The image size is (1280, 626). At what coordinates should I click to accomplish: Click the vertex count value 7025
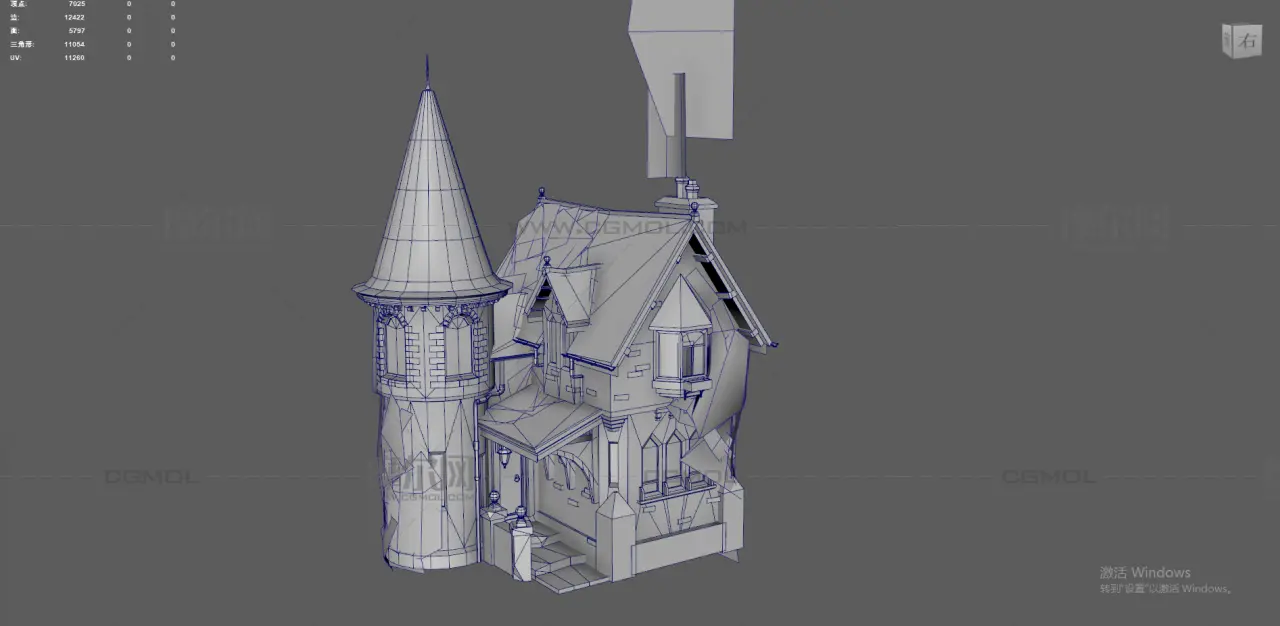(76, 4)
